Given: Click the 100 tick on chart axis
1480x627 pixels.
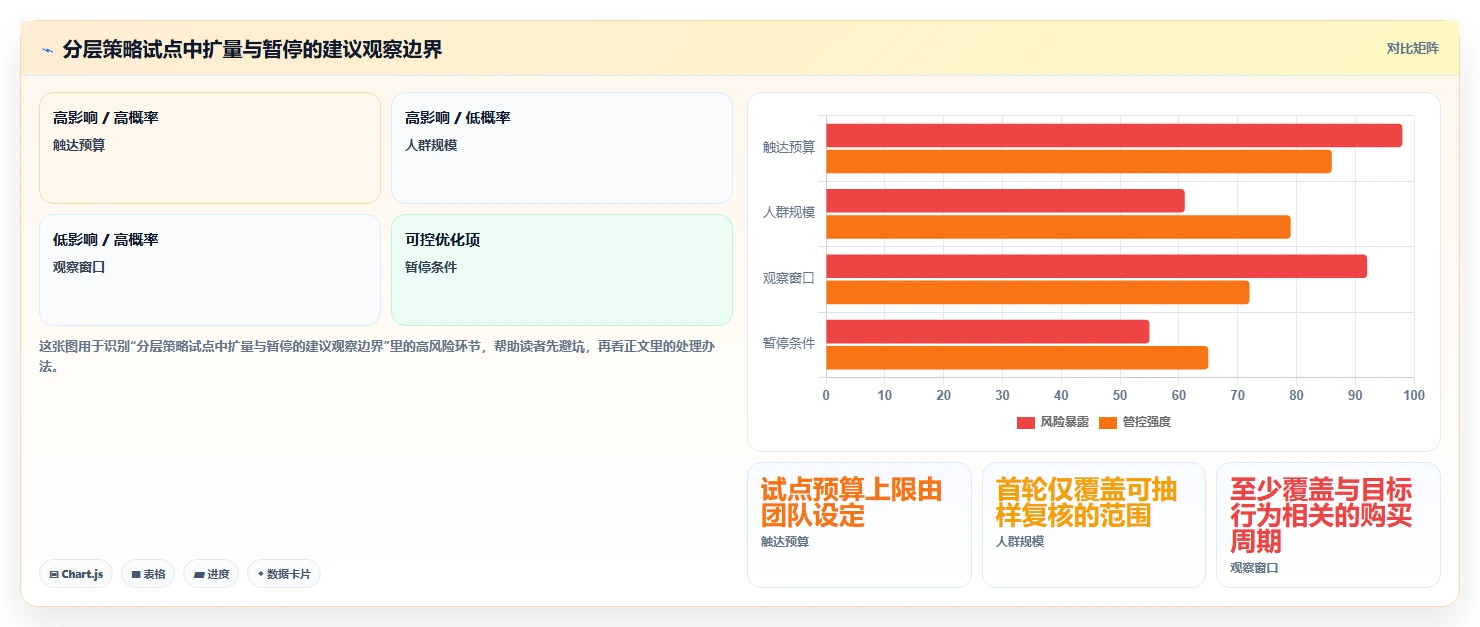Looking at the screenshot, I should tap(1414, 395).
